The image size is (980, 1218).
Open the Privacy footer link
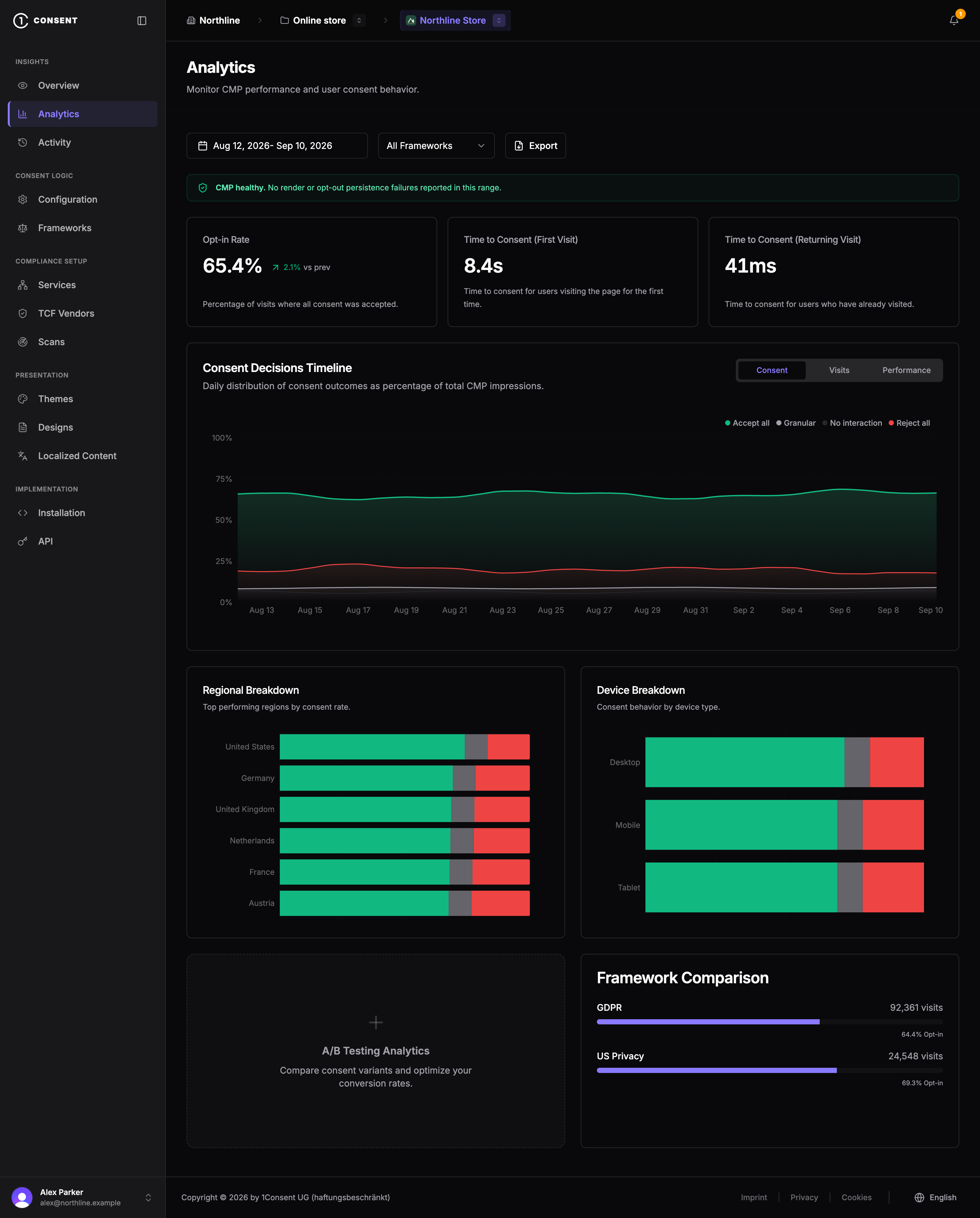[x=804, y=1197]
